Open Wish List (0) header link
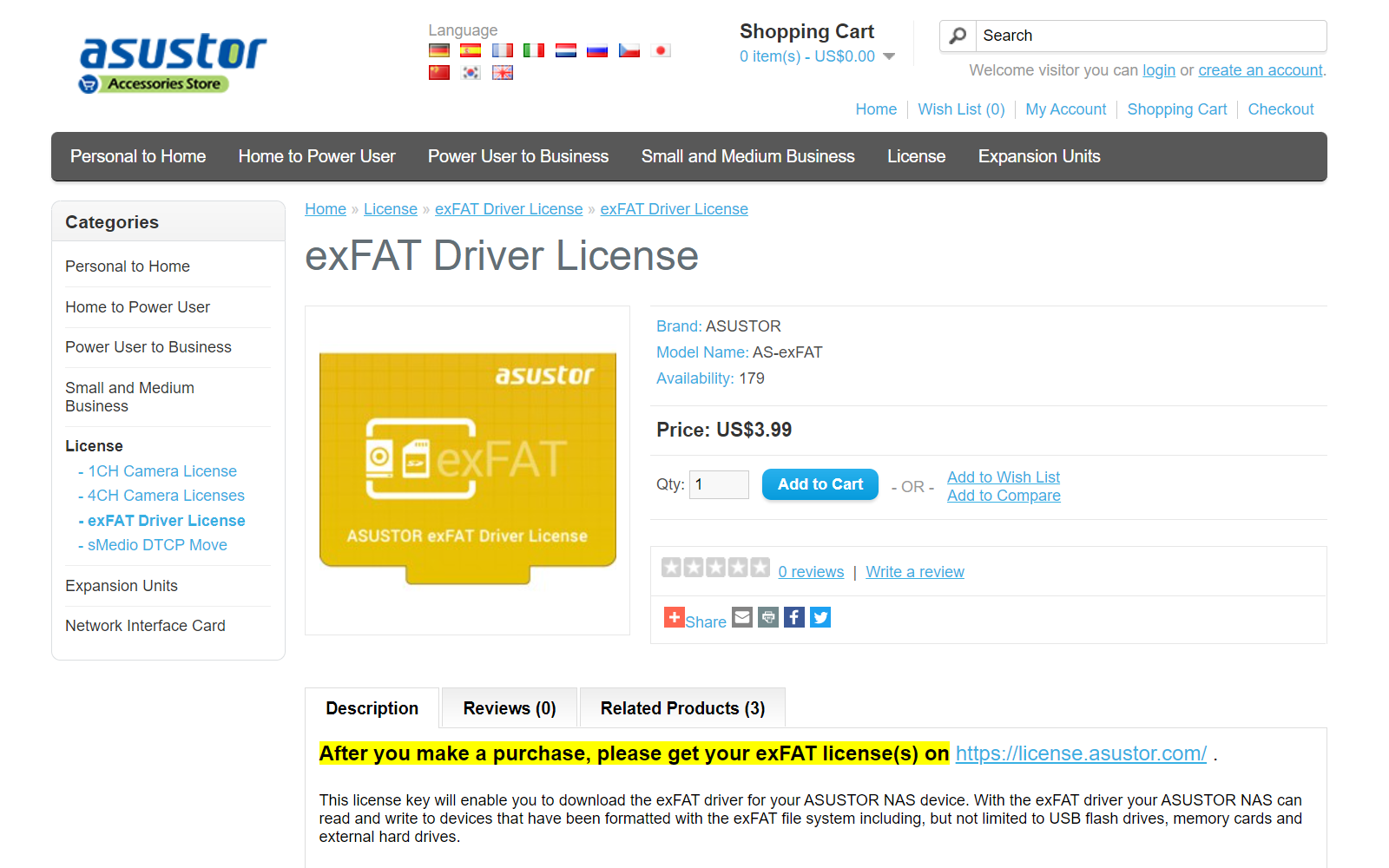 (961, 109)
